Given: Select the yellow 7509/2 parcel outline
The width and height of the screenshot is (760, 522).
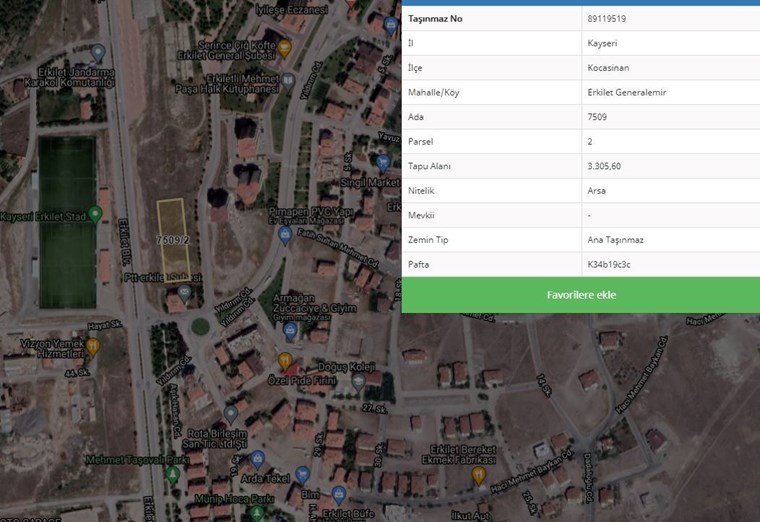Looking at the screenshot, I should click(x=173, y=239).
